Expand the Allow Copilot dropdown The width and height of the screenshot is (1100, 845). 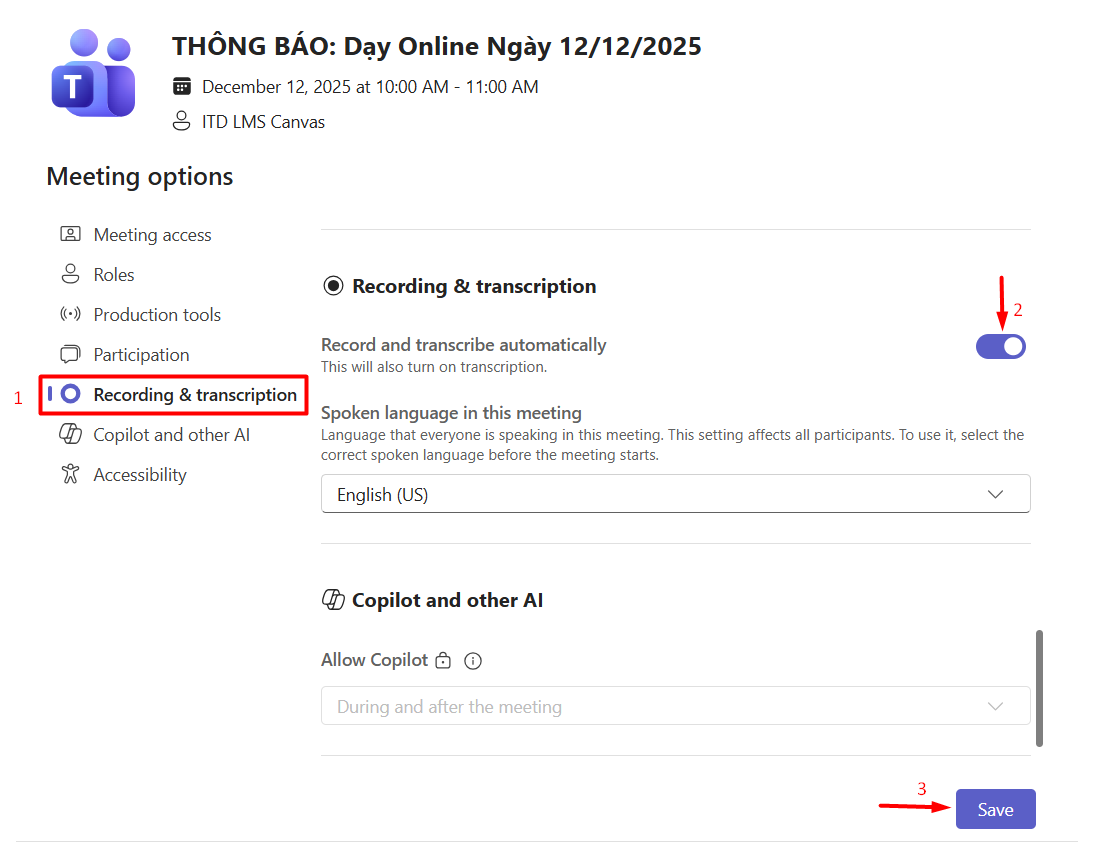[x=675, y=706]
